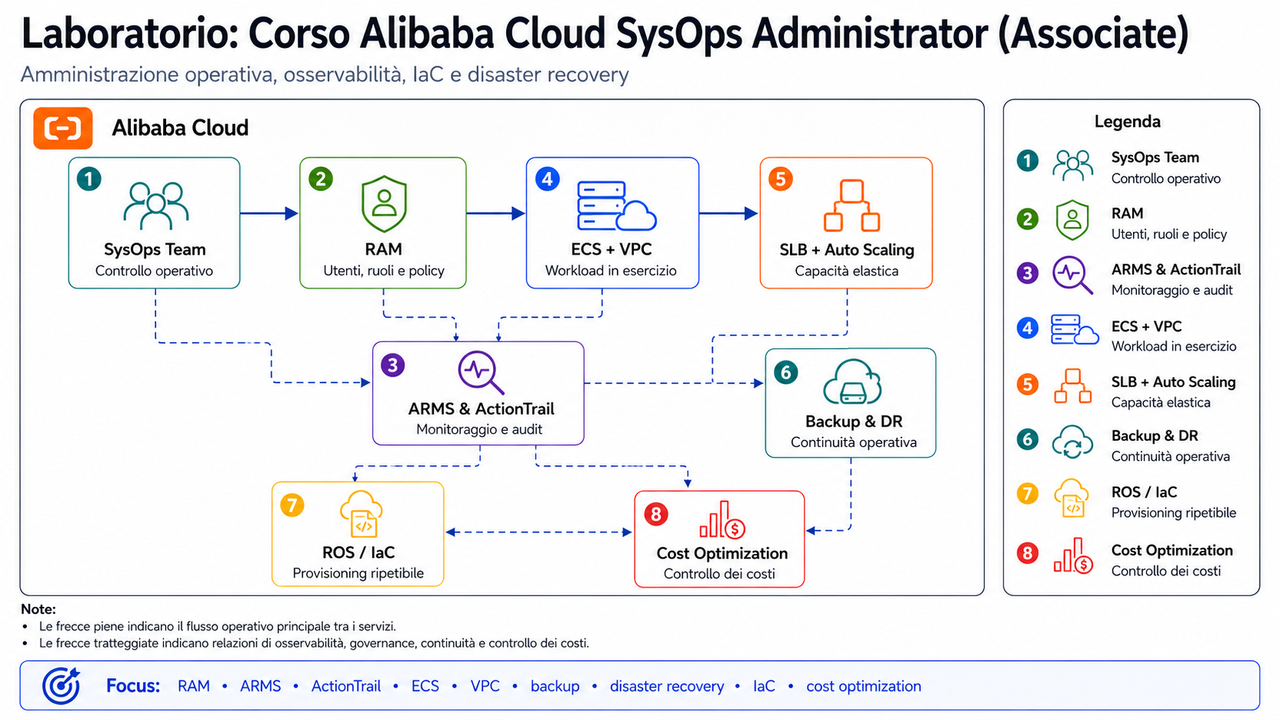Click the Focus target icon in bottom bar
Screen dimensions: 1280x720
pos(60,686)
